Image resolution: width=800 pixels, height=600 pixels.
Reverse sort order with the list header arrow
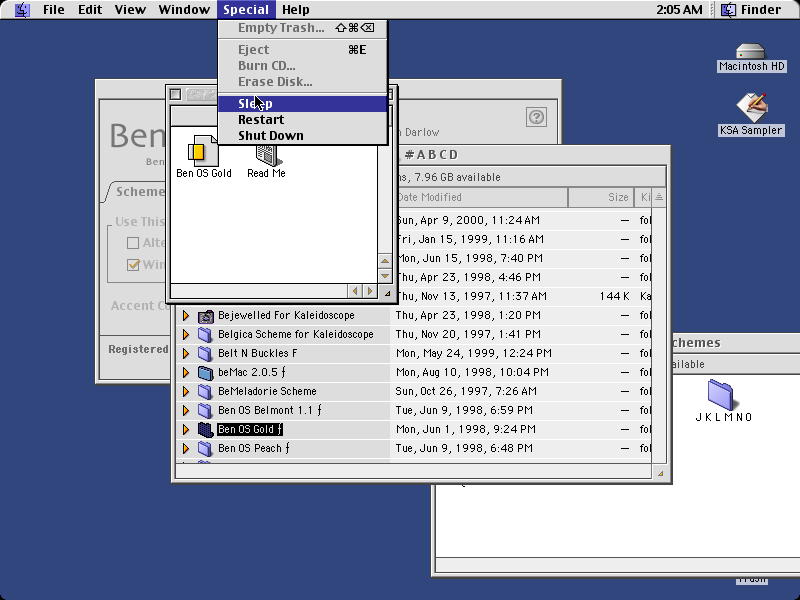(x=659, y=197)
